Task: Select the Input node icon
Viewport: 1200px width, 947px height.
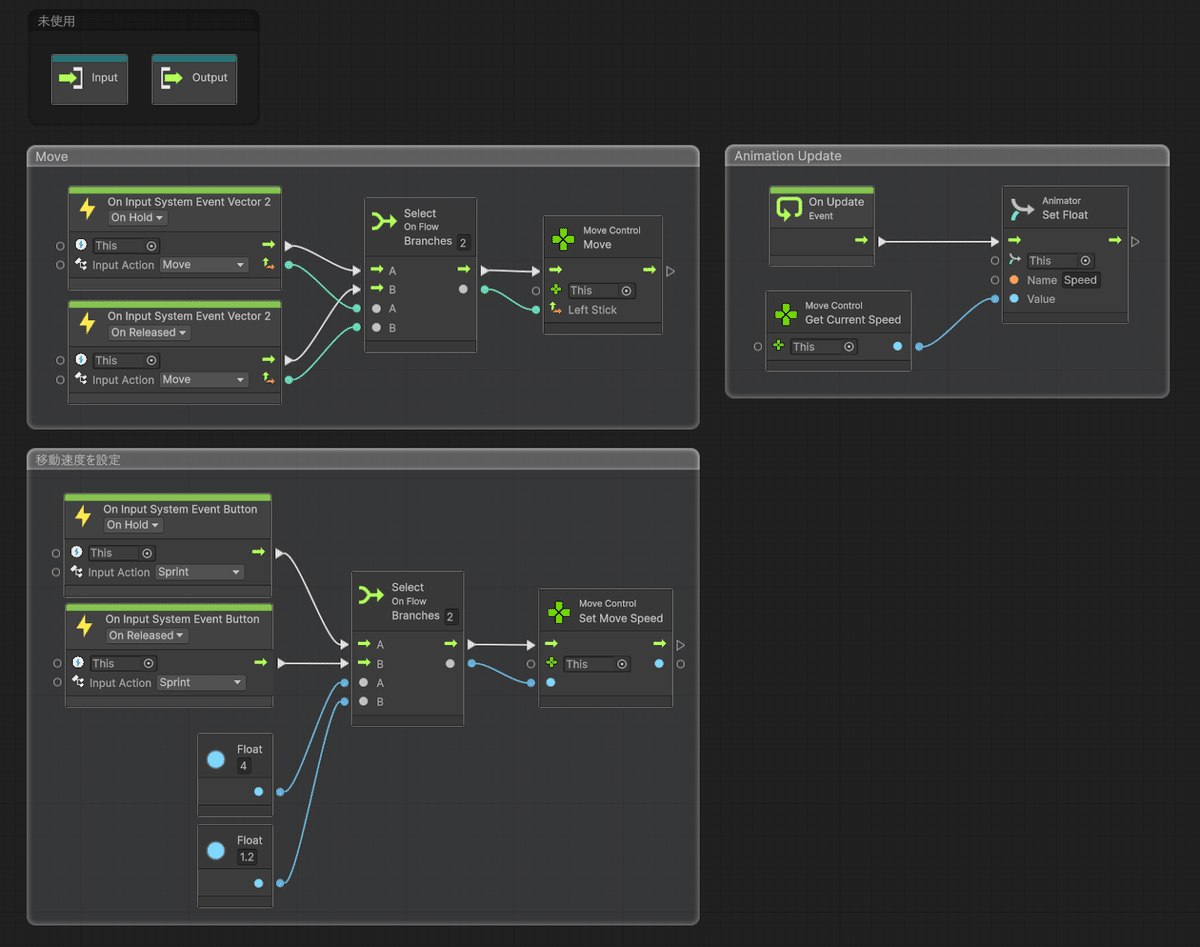Action: point(72,78)
